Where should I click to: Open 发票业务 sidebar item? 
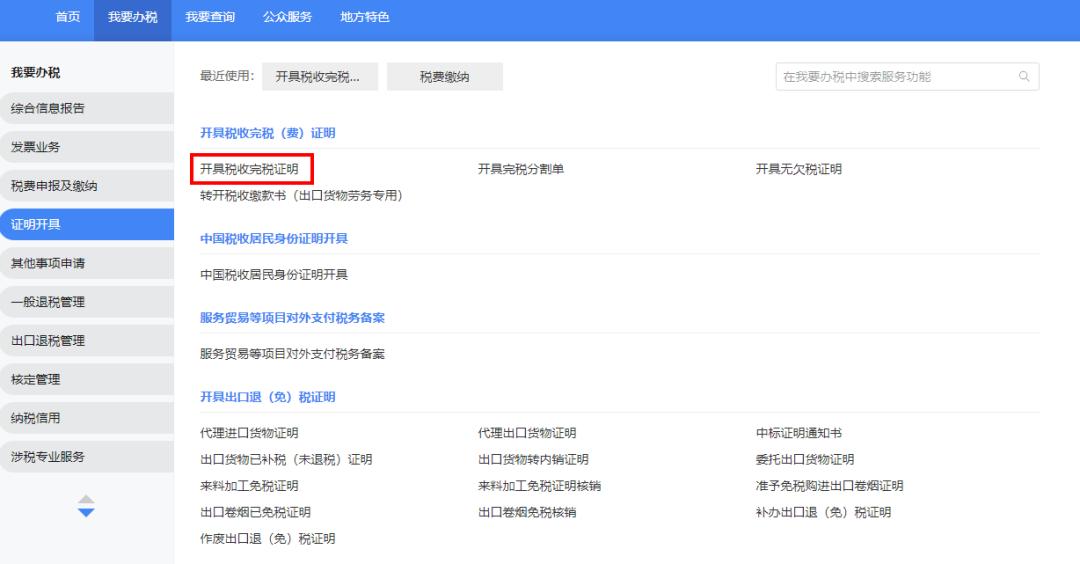click(36, 148)
